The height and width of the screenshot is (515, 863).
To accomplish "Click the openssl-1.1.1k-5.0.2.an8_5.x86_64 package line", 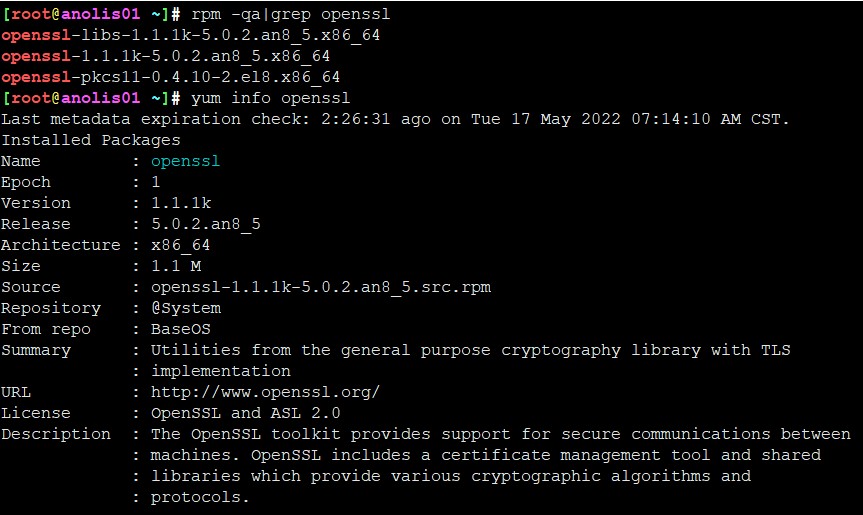I will (x=165, y=56).
